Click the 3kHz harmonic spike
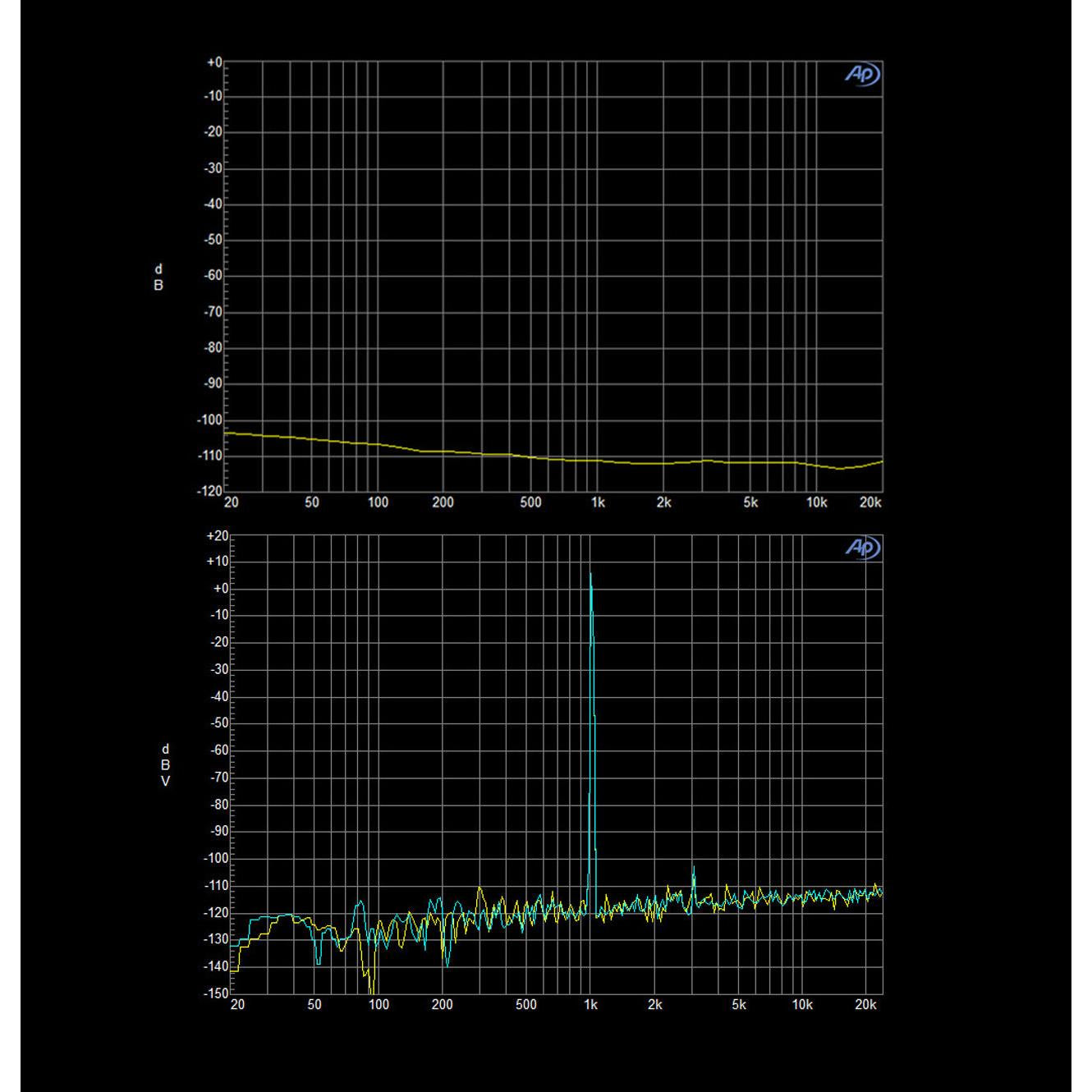 pos(694,865)
